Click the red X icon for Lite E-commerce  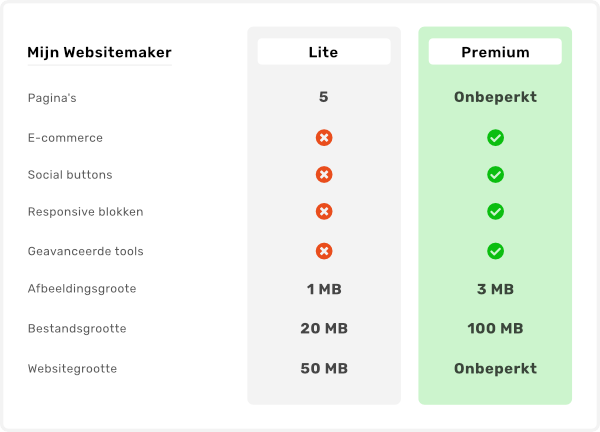click(324, 138)
